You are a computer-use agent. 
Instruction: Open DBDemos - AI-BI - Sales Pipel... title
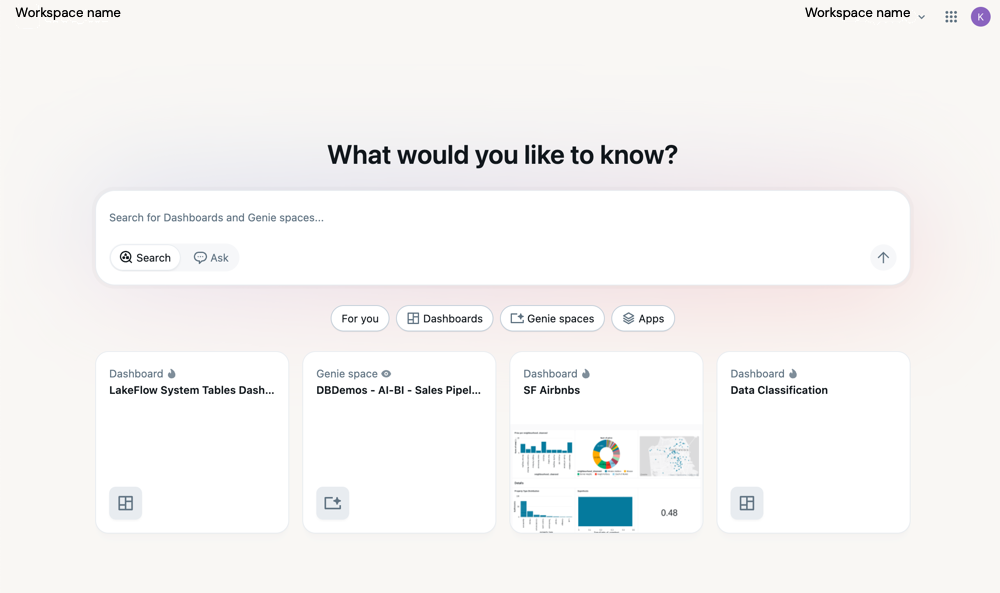click(x=399, y=390)
